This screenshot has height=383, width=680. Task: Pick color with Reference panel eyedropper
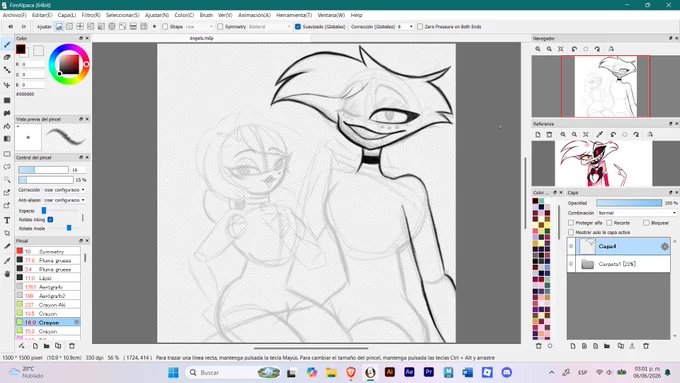pos(599,134)
